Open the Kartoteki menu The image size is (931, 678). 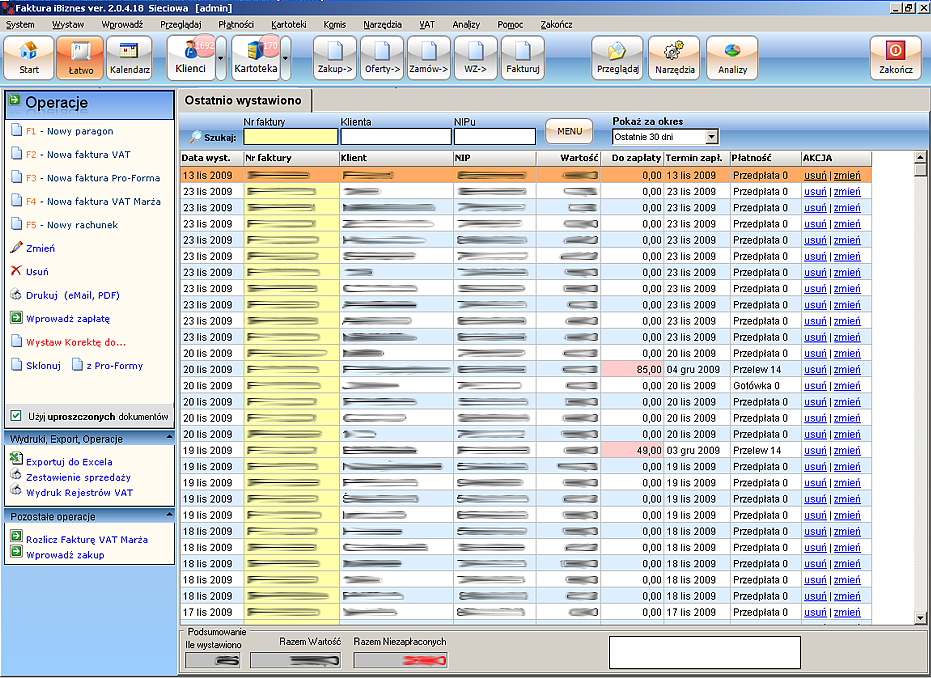[289, 24]
